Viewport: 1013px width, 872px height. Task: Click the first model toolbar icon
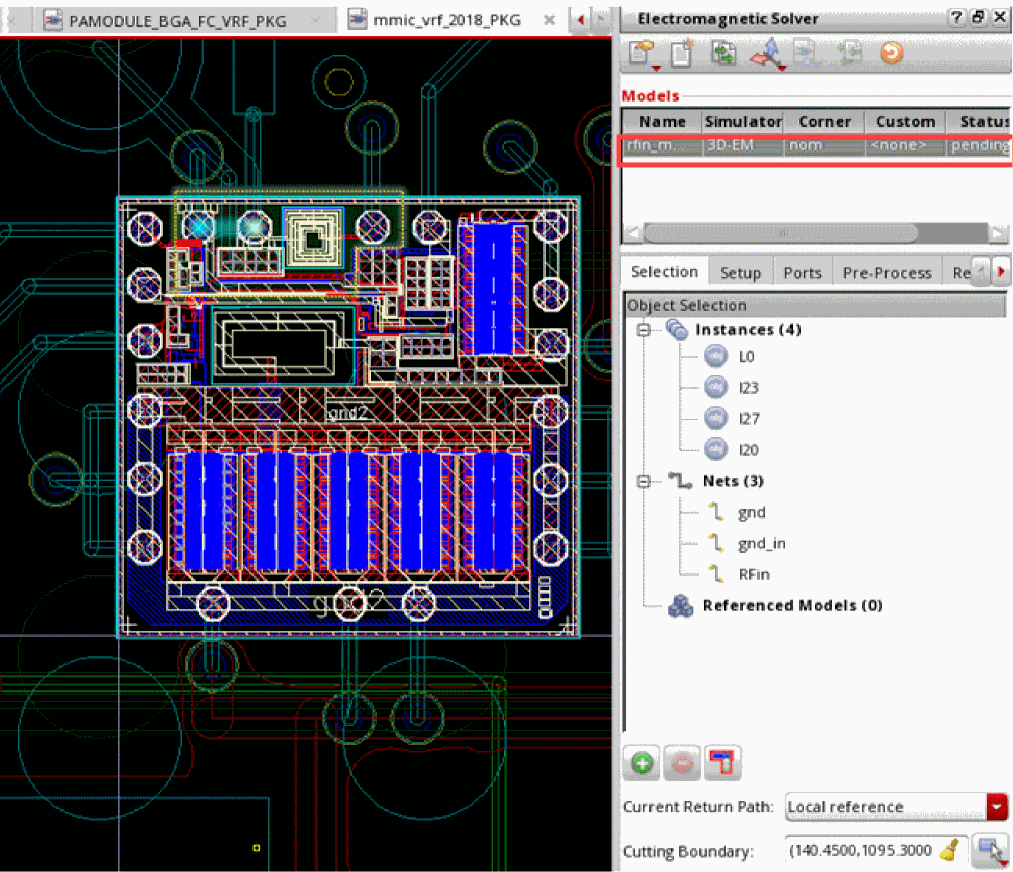pyautogui.click(x=641, y=54)
